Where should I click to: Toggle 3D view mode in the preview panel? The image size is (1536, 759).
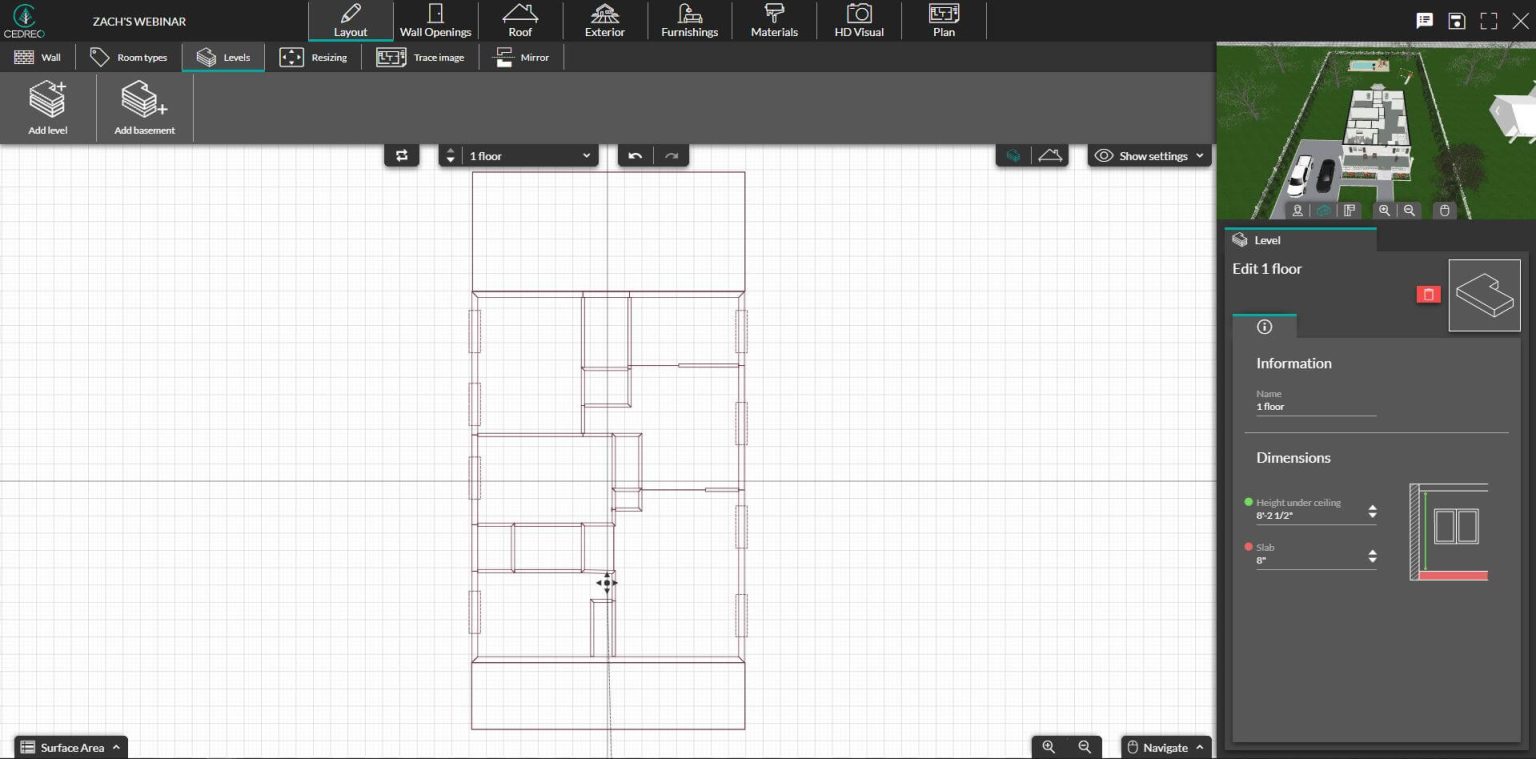[1322, 210]
